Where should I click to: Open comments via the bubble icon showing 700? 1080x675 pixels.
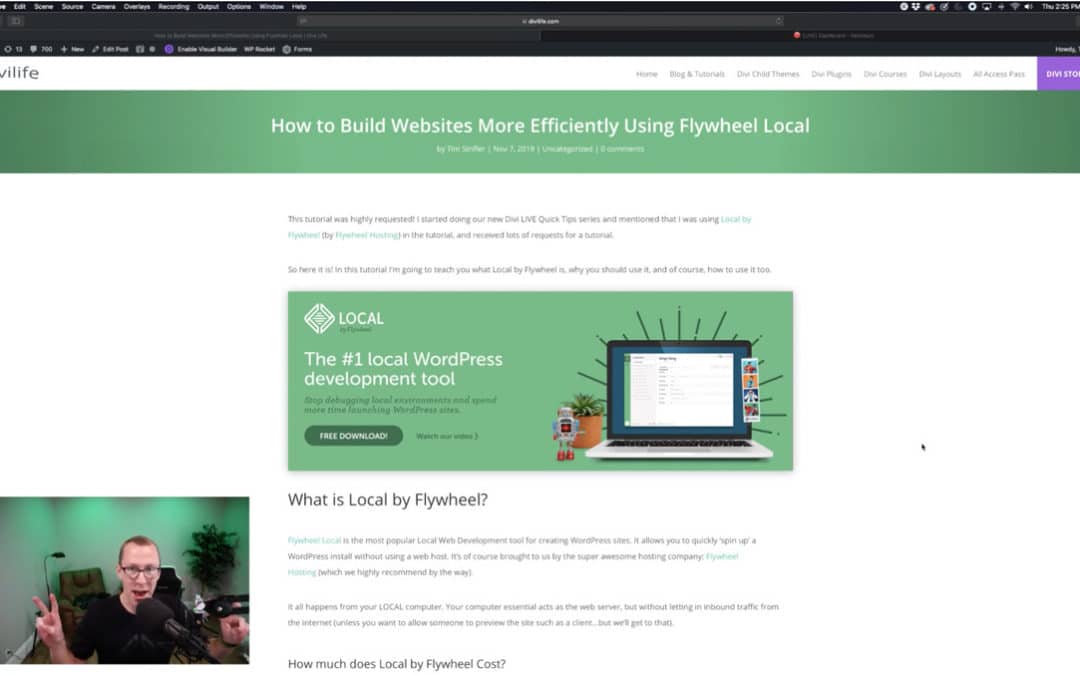pos(38,47)
